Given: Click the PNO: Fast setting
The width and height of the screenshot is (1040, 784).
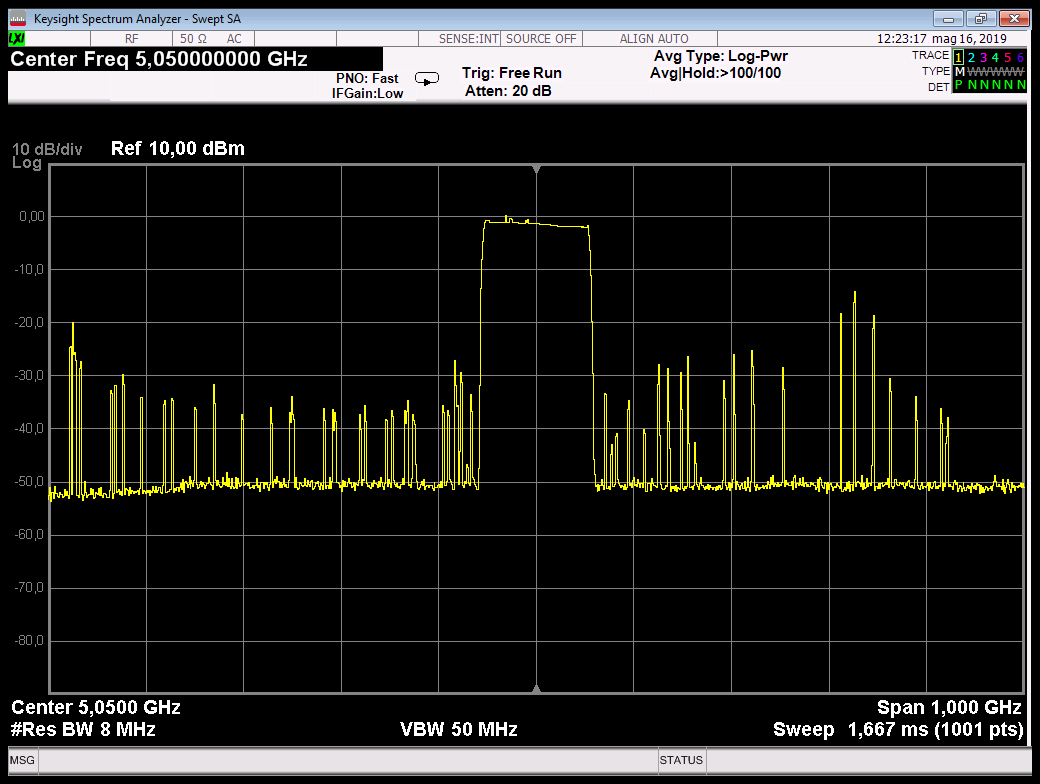Looking at the screenshot, I should 367,78.
